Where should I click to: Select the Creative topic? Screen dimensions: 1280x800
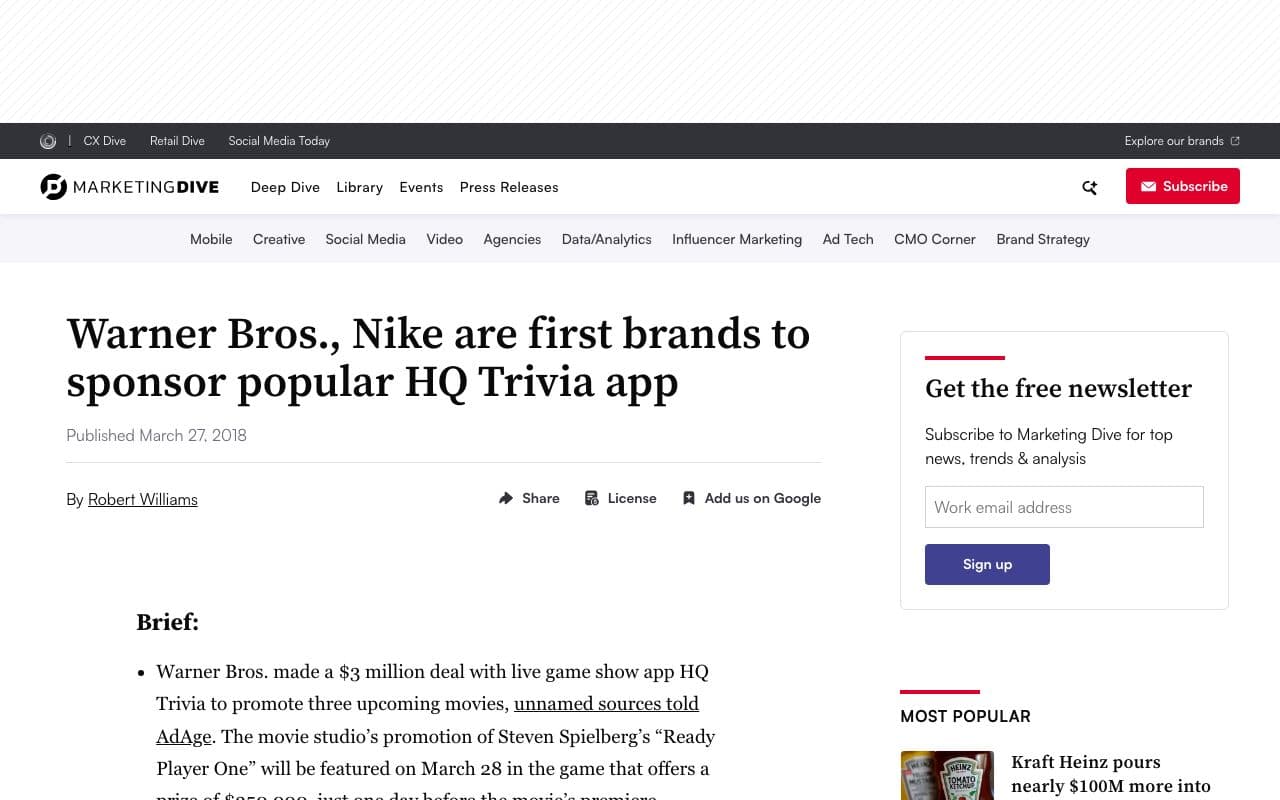pos(279,239)
